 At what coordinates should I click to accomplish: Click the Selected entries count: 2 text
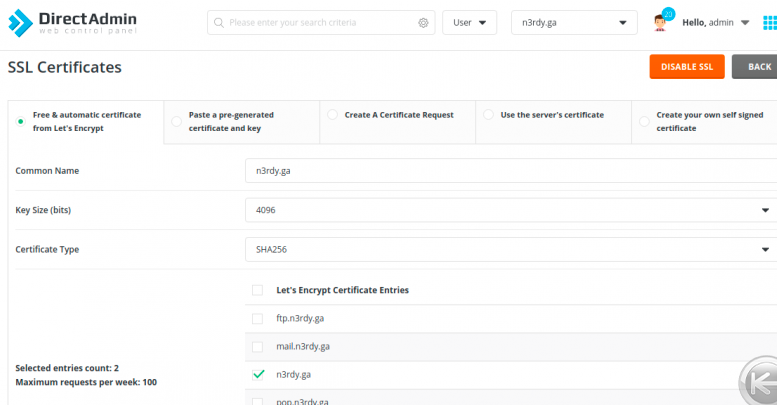[x=67, y=368]
